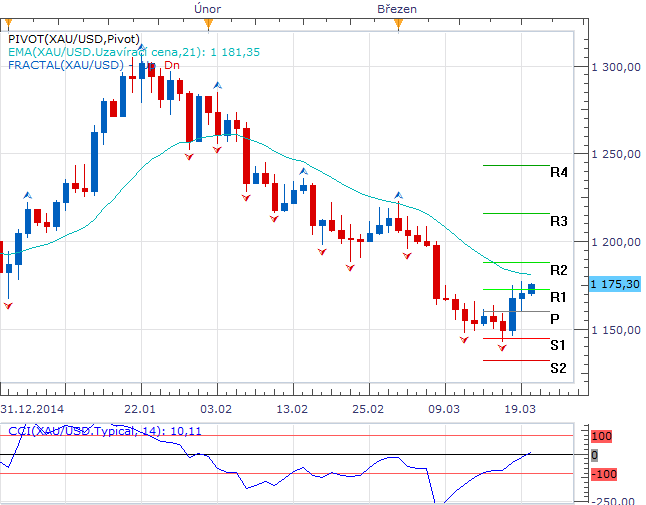
Task: Click the R1 pivot level label
Action: (558, 297)
